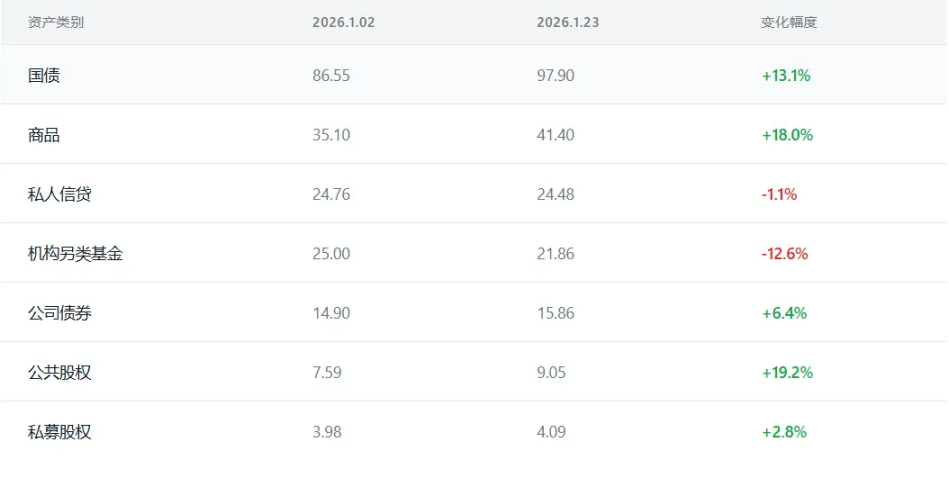The height and width of the screenshot is (478, 949).
Task: Select the 私人信贷 row label
Action: (x=60, y=194)
